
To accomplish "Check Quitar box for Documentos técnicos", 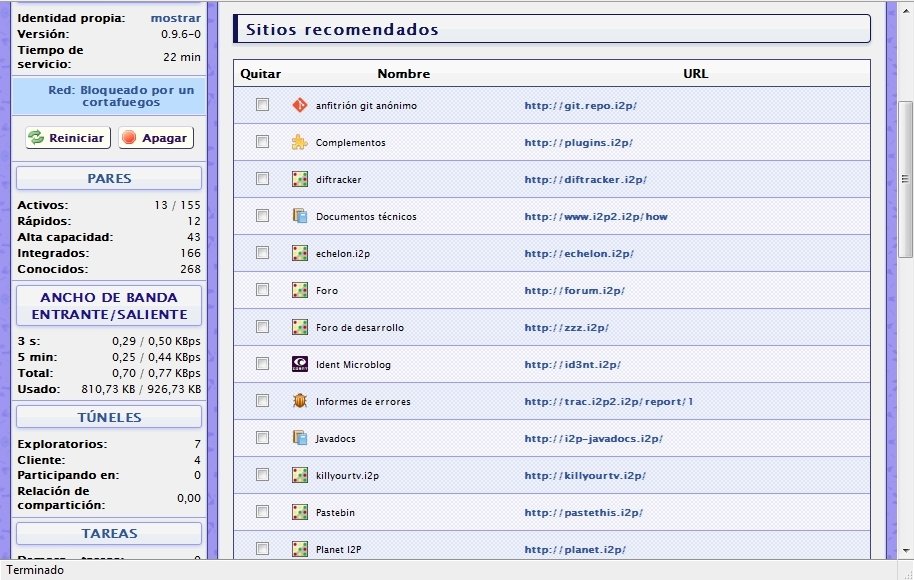I will point(262,216).
